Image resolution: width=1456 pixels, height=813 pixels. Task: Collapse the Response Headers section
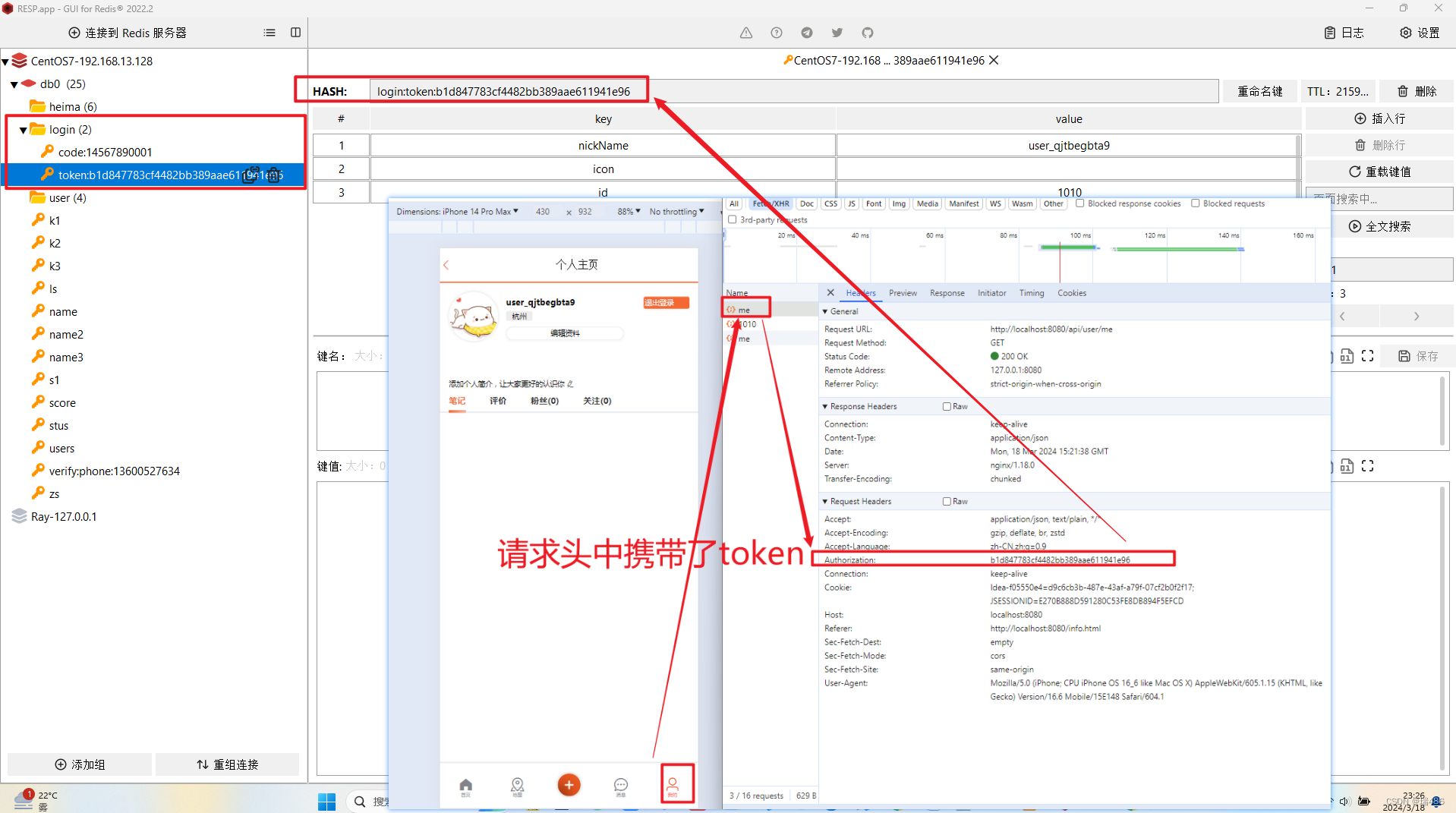coord(825,407)
